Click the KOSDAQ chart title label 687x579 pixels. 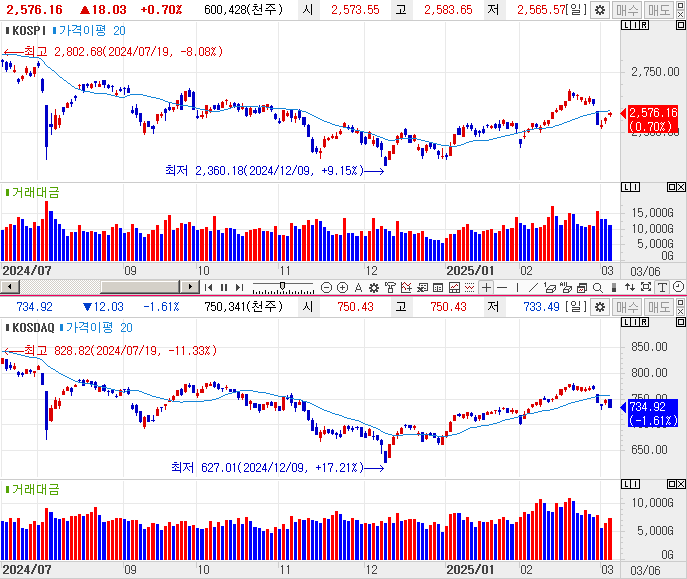[x=30, y=328]
